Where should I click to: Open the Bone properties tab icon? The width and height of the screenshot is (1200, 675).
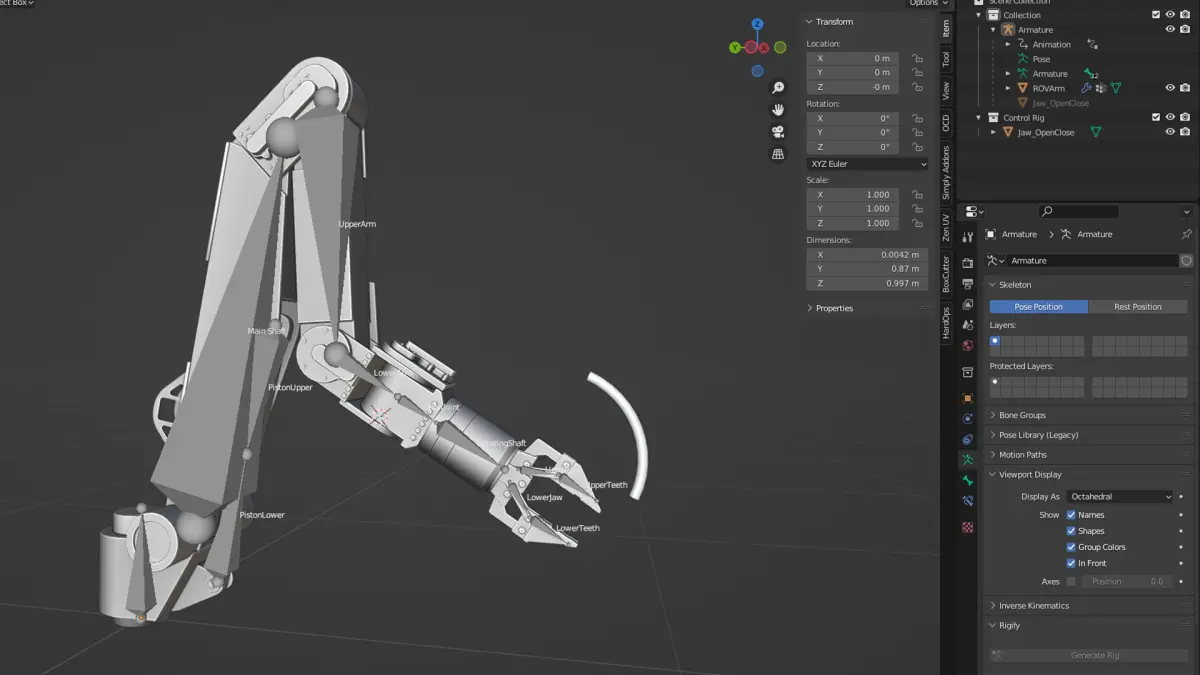click(967, 481)
